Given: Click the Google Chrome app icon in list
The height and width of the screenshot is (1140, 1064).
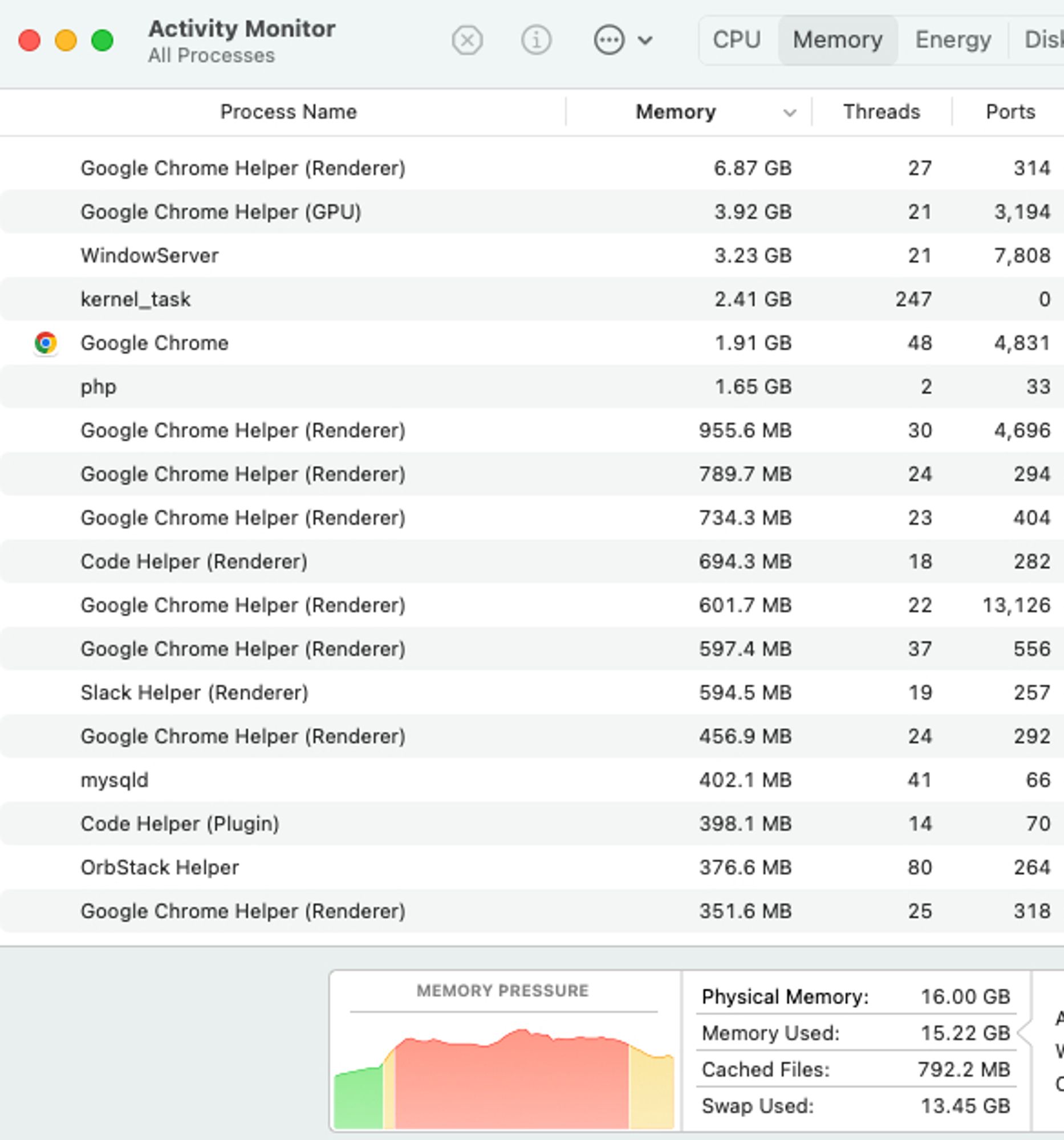Looking at the screenshot, I should (x=46, y=343).
